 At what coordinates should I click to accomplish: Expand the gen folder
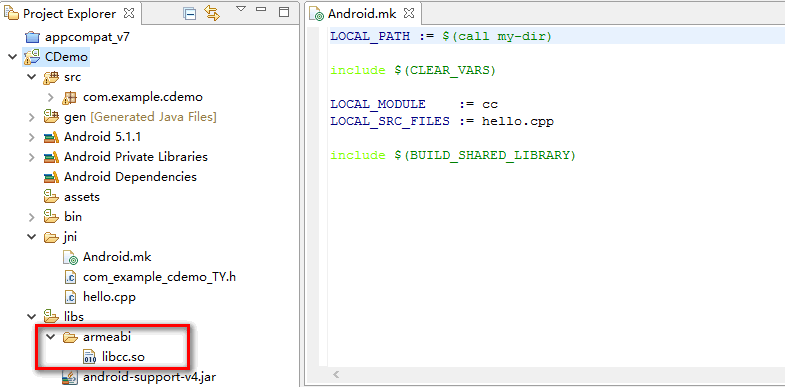[32, 117]
